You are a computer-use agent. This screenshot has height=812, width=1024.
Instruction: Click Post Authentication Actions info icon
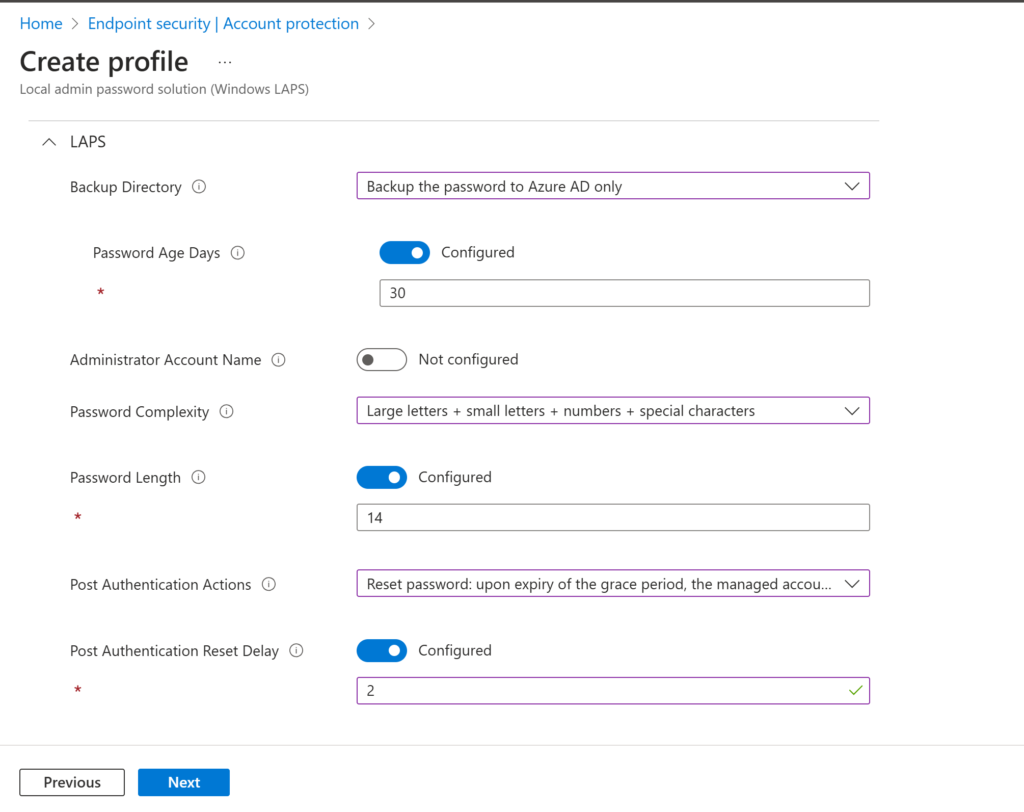pyautogui.click(x=269, y=585)
